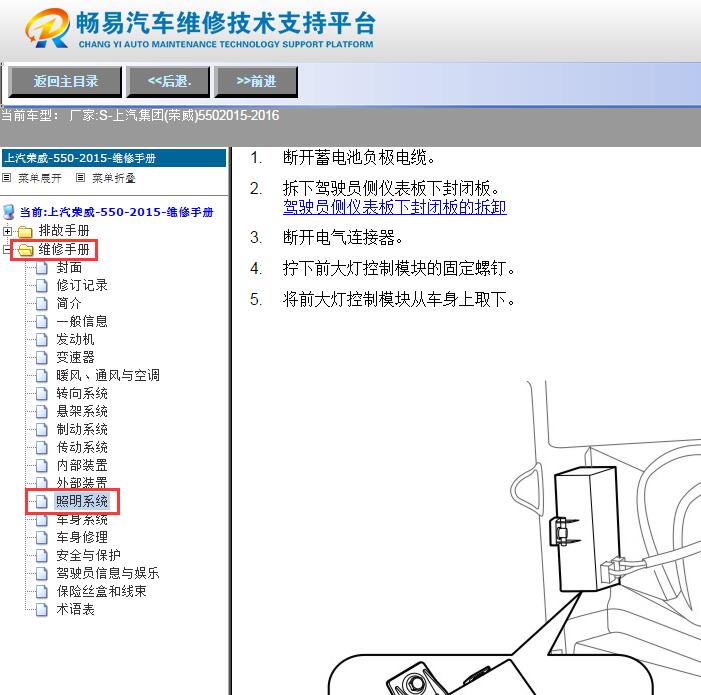Click step text 断开电气连接器

[x=343, y=237]
